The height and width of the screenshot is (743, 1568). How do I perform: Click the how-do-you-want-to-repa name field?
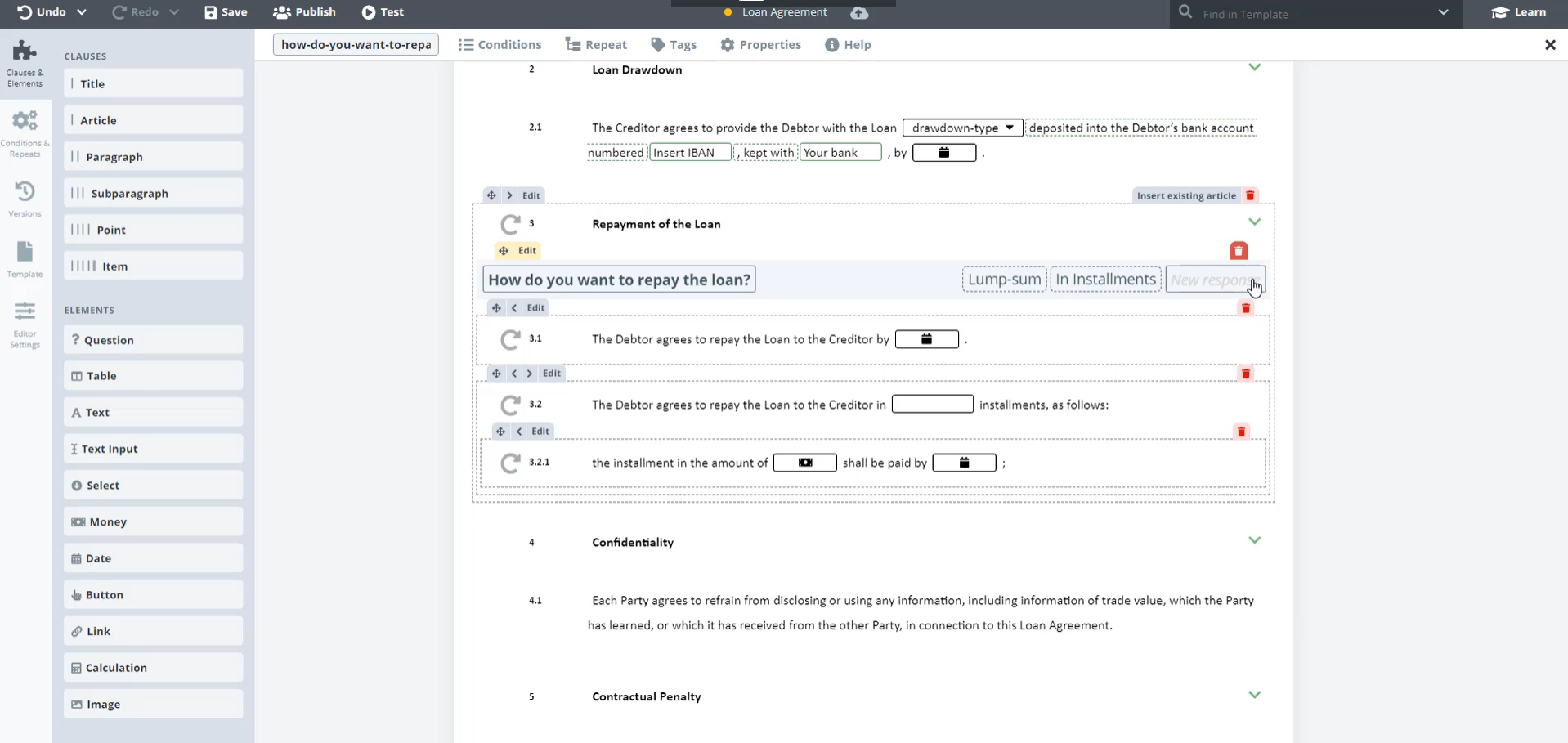(356, 45)
